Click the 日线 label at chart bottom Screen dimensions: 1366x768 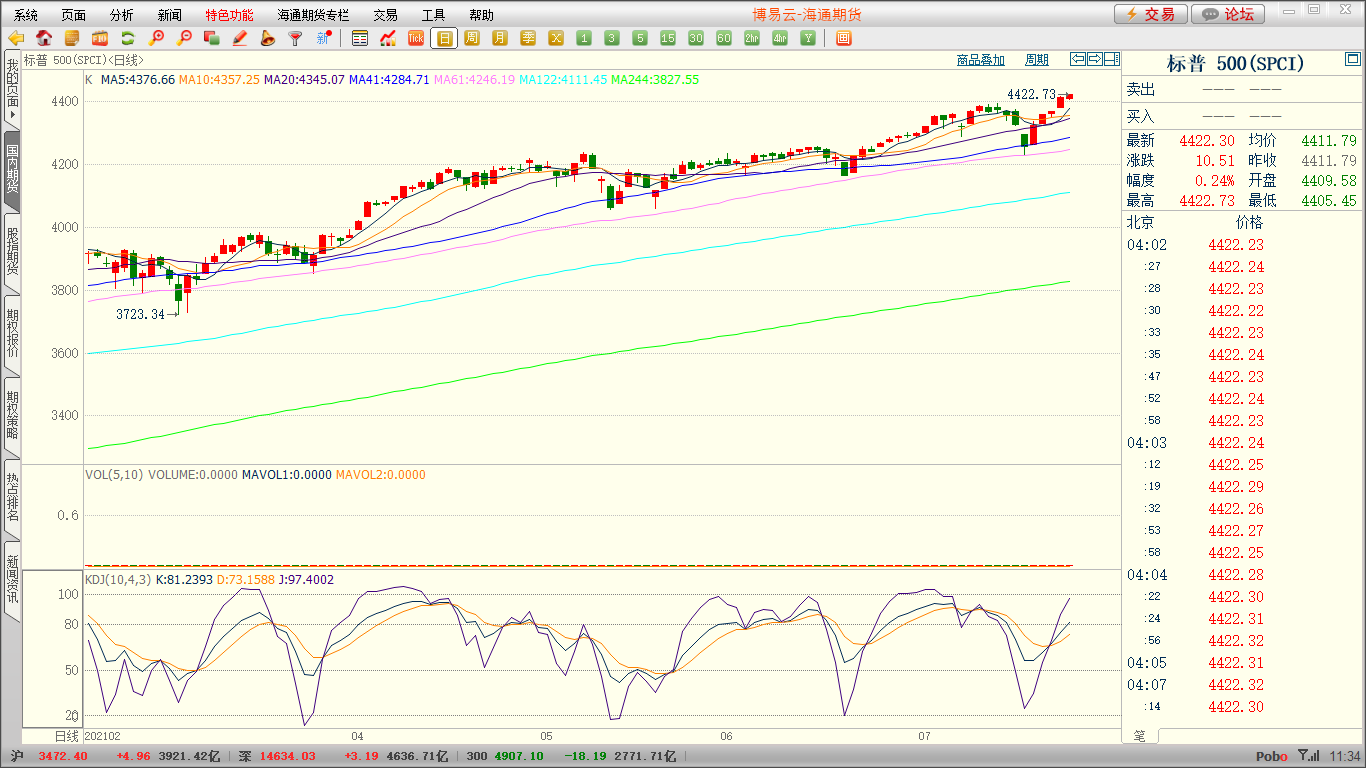pyautogui.click(x=66, y=735)
